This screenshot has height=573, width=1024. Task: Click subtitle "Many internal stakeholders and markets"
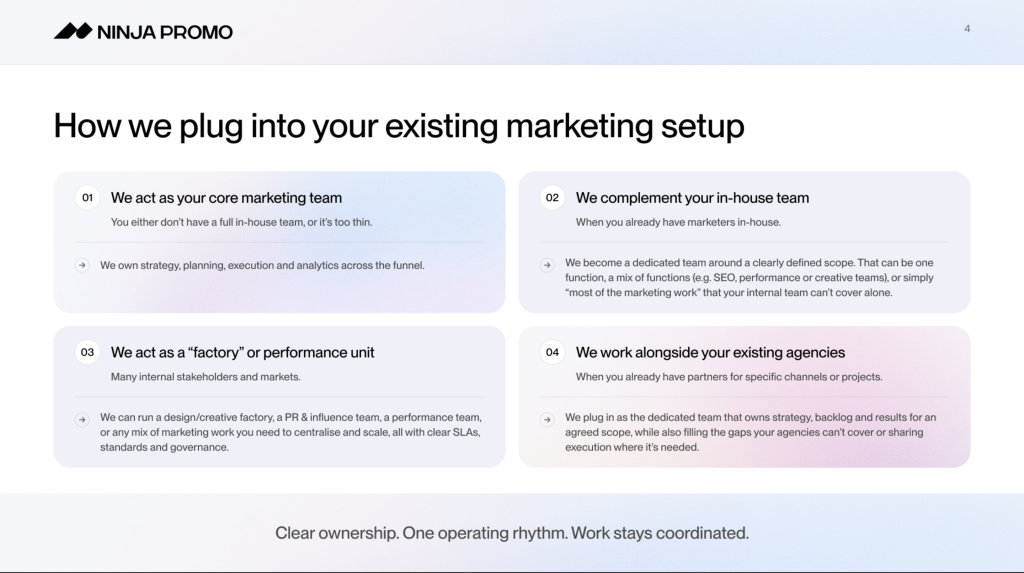coord(206,377)
